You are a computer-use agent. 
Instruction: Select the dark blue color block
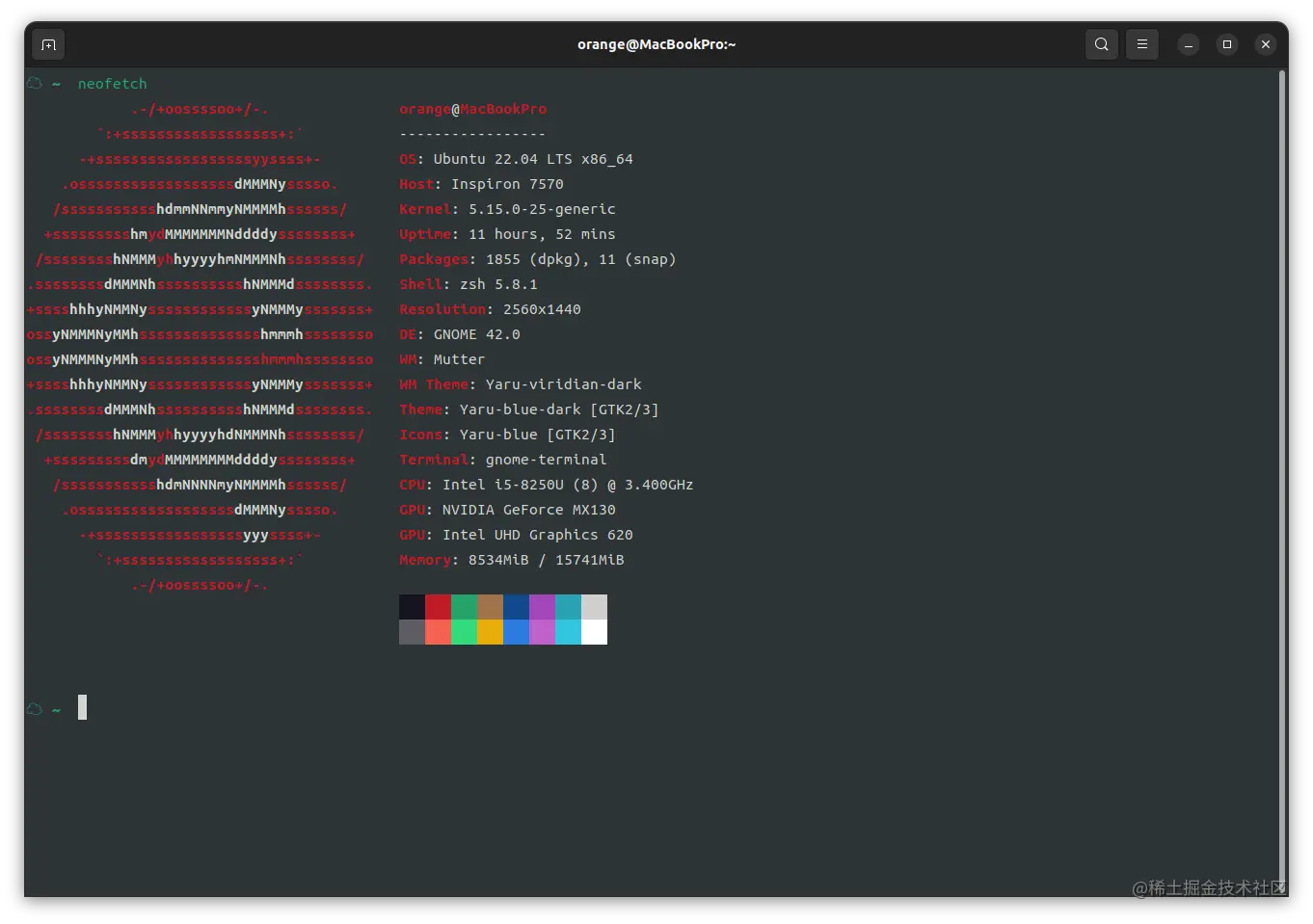(517, 607)
